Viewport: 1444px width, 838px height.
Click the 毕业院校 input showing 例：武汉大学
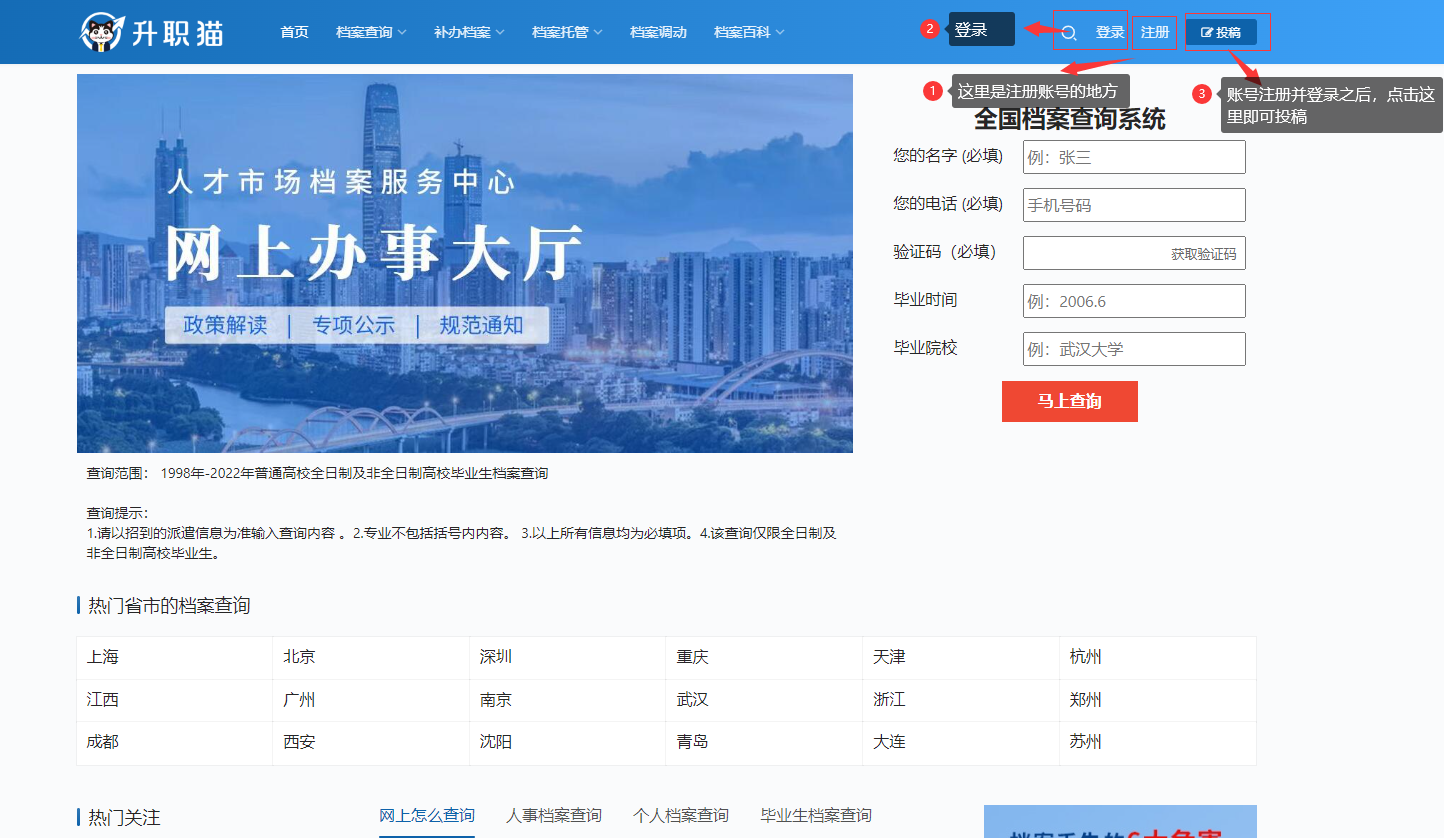click(1133, 349)
